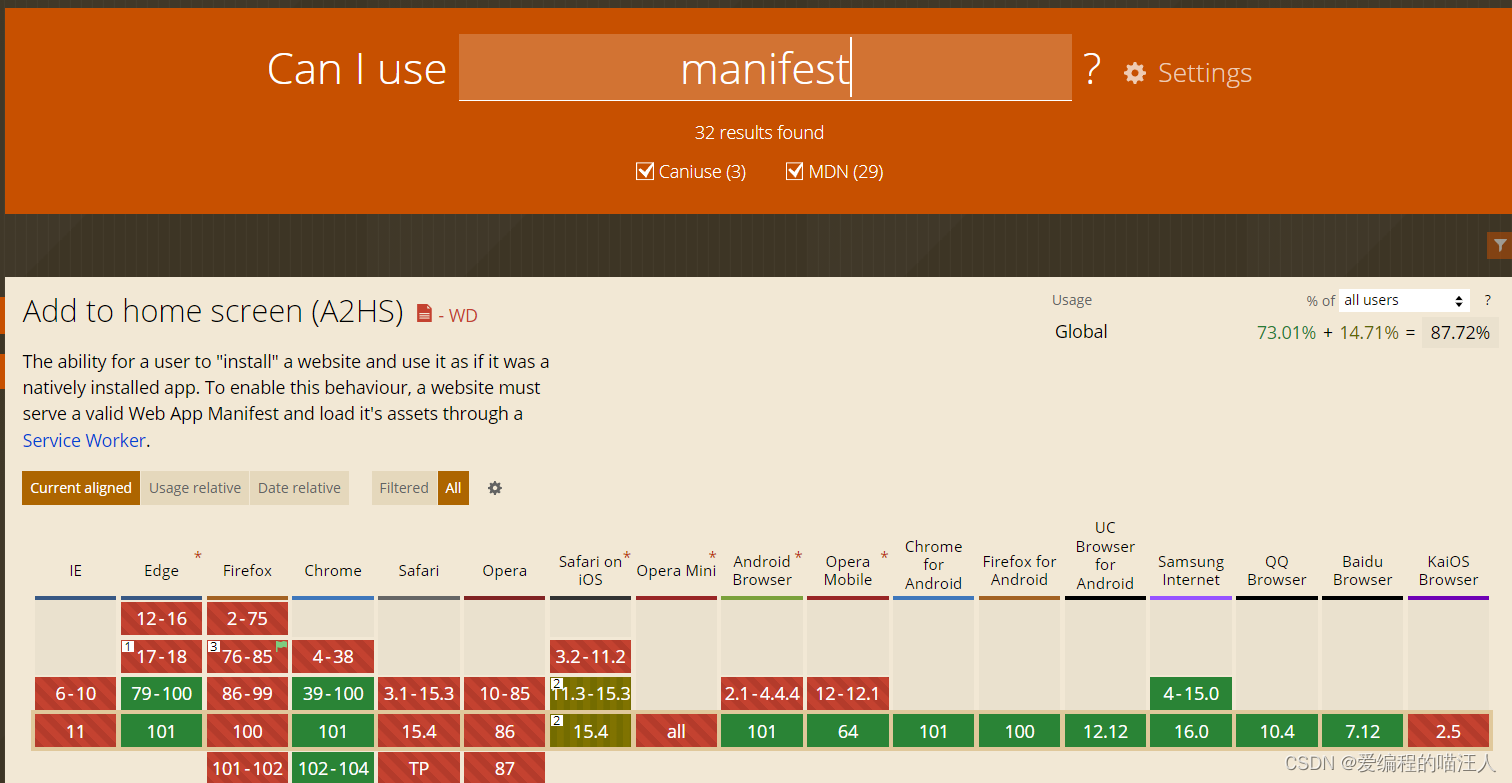The image size is (1512, 783).
Task: Click Edge column header
Action: (161, 571)
